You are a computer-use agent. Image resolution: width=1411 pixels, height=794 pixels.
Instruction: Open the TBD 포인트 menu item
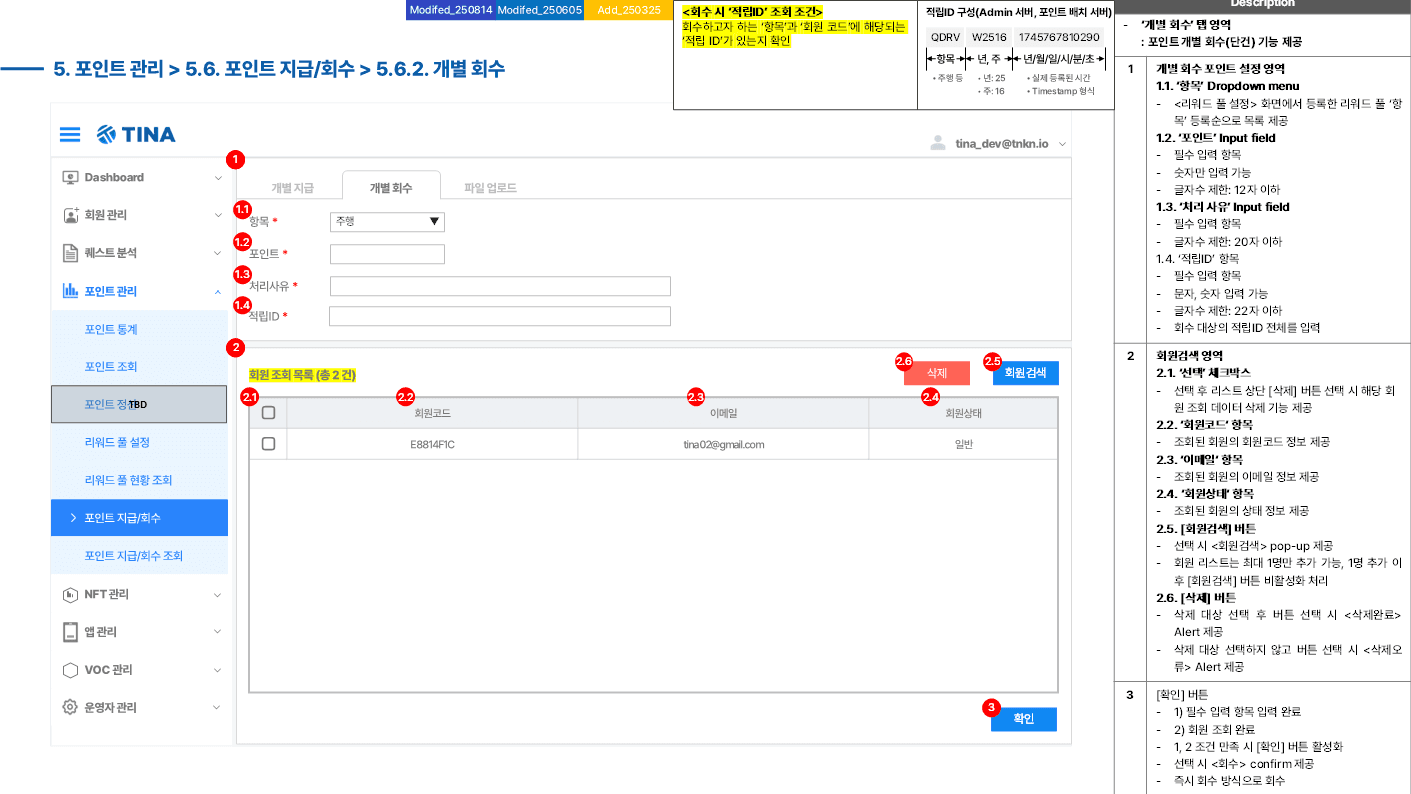(x=139, y=404)
